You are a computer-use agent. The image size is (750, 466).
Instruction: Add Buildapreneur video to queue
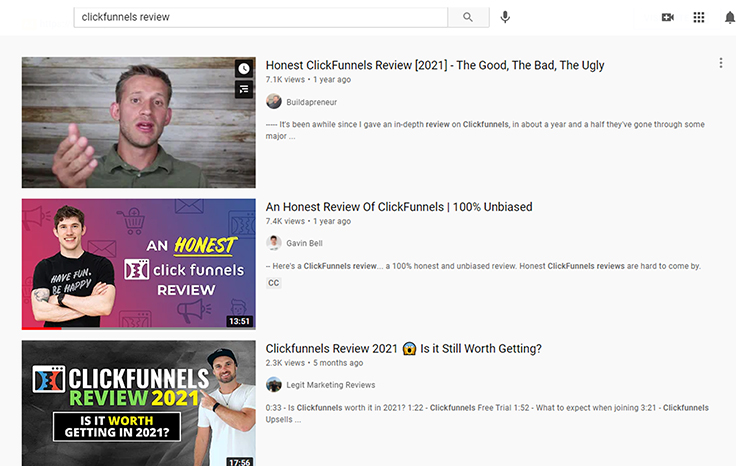pos(244,89)
